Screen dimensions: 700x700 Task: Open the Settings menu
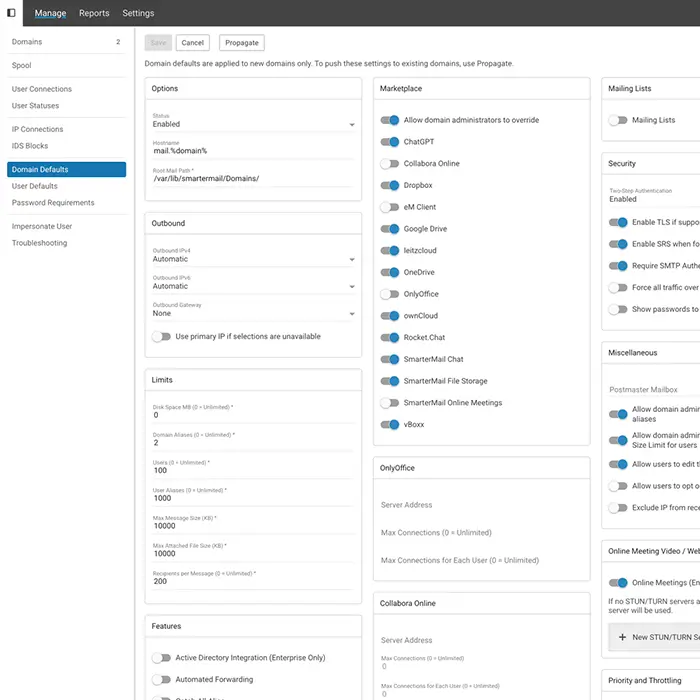(138, 13)
